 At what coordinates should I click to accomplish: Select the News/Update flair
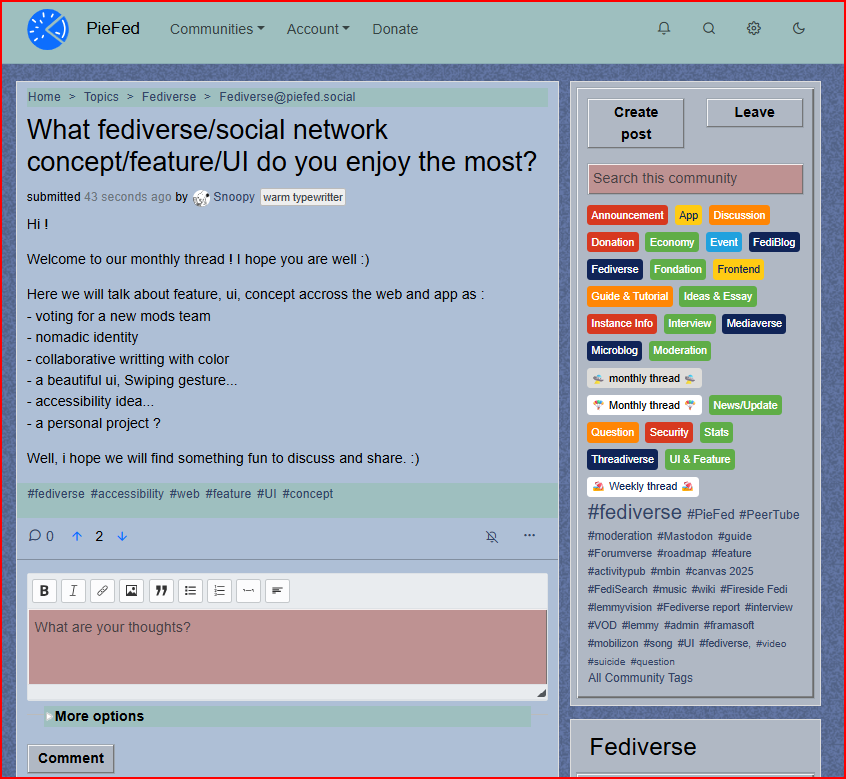745,405
